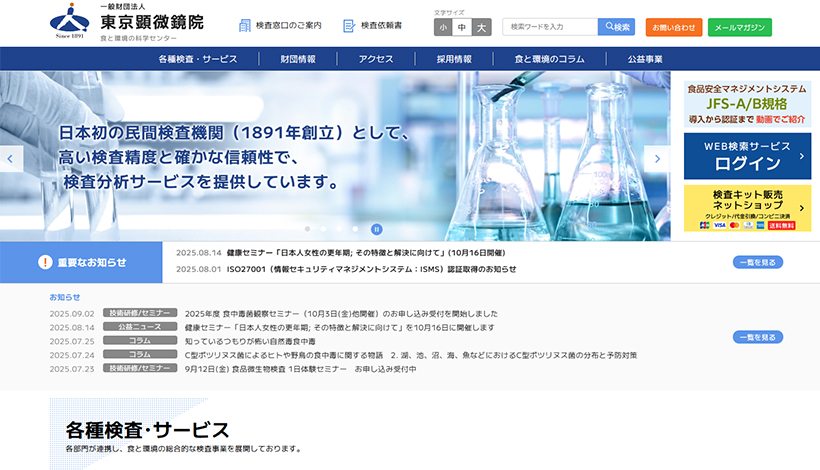820x470 pixels.
Task: Open the 食と環境のコラム navigation menu
Action: [x=549, y=59]
